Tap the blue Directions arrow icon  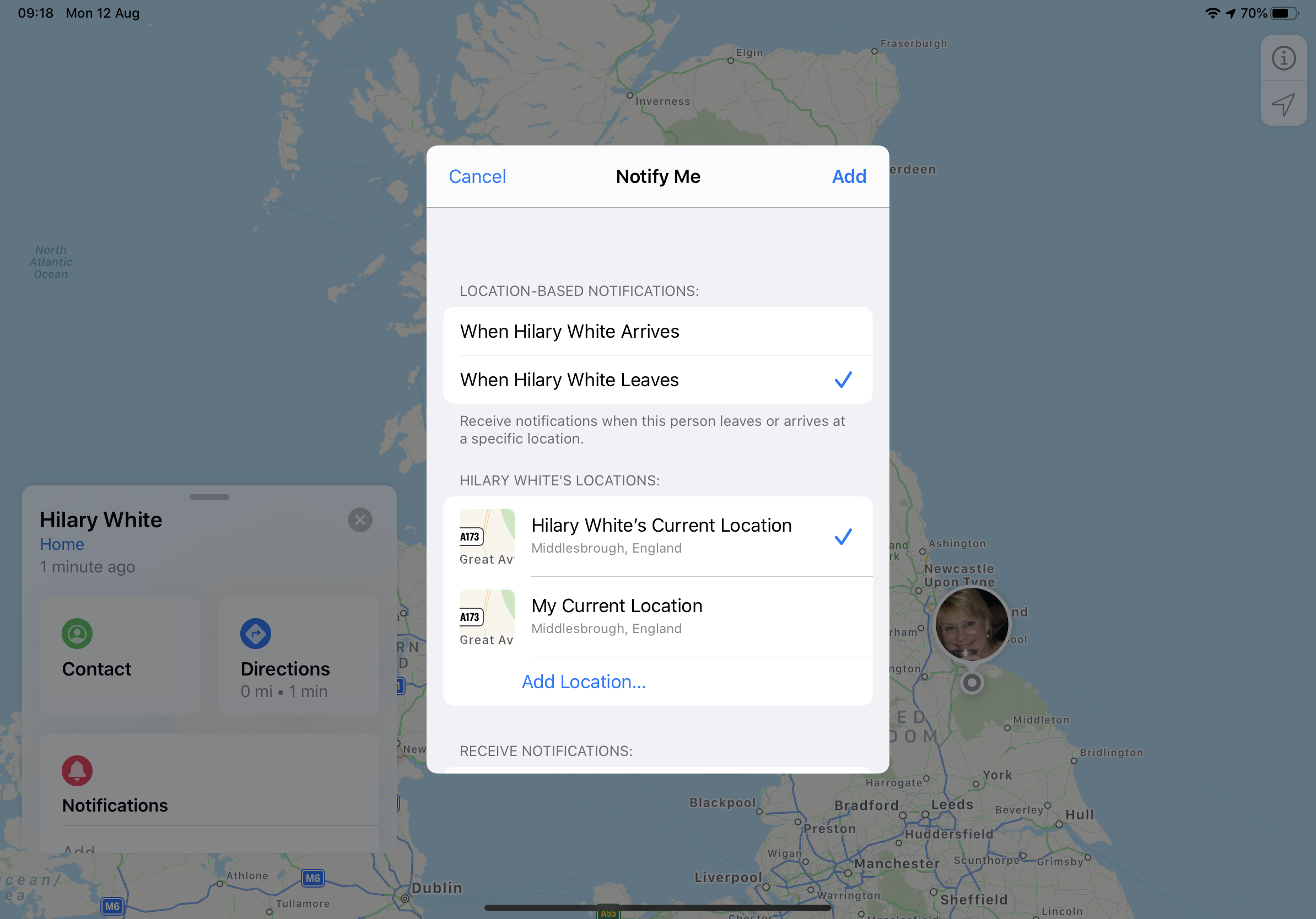point(255,633)
